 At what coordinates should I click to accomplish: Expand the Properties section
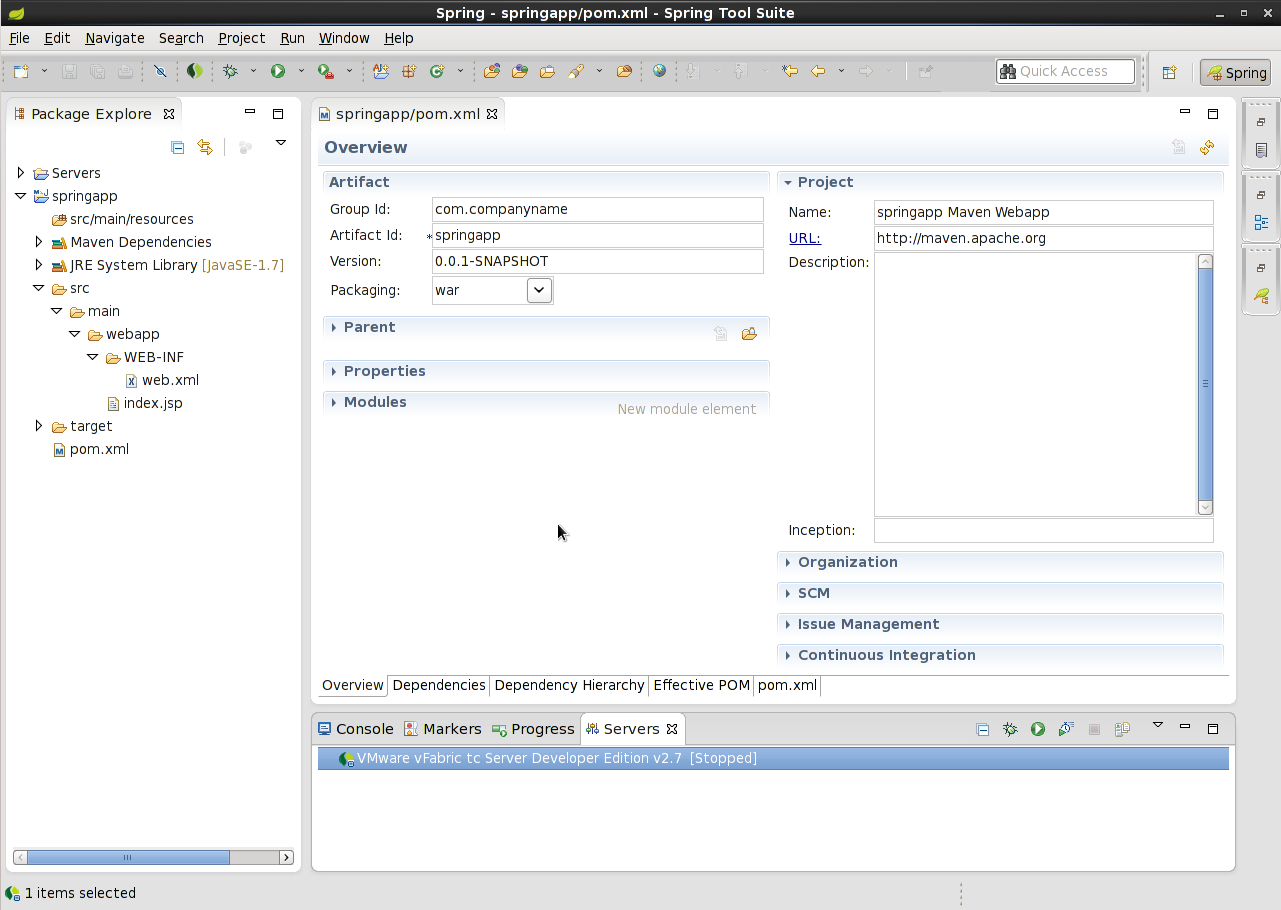point(334,371)
